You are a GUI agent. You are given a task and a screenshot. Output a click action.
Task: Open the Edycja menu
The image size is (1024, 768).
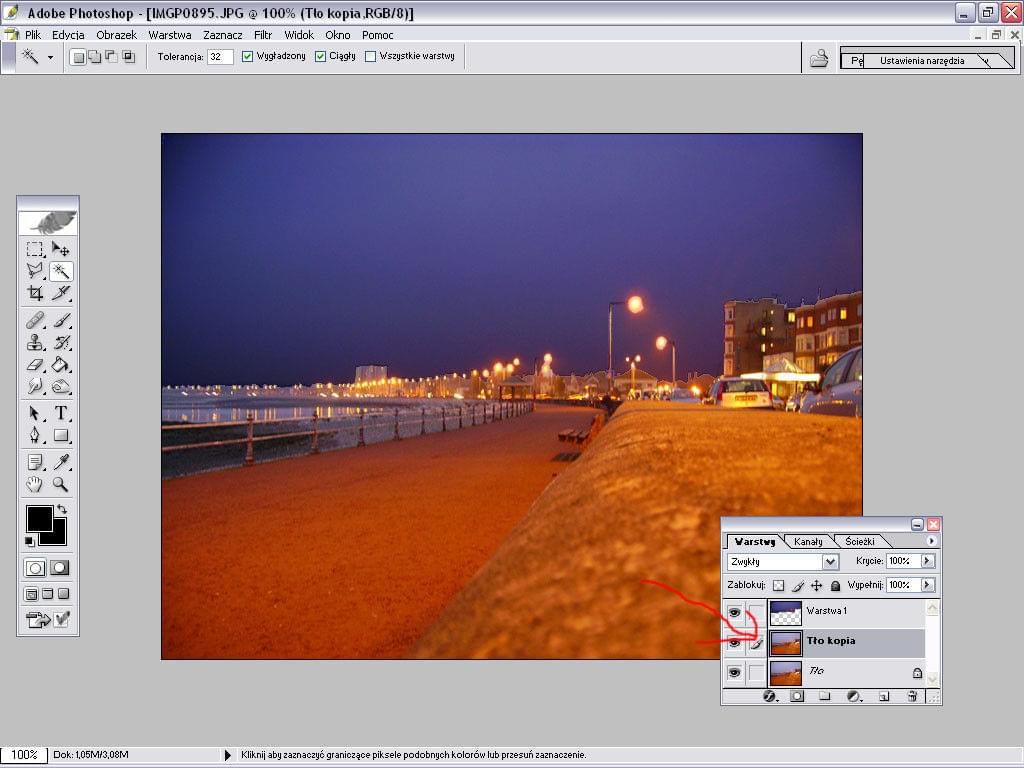pyautogui.click(x=68, y=35)
